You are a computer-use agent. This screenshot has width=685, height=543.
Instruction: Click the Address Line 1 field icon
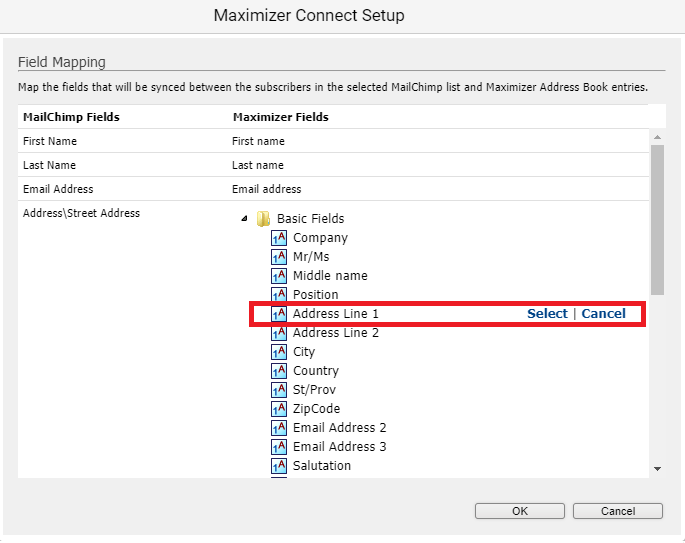[279, 314]
